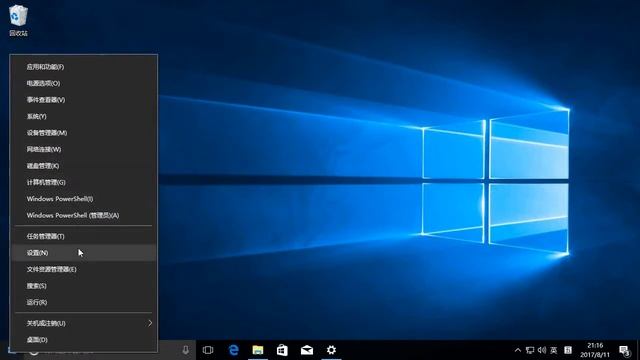
Task: Select 应用和功能(F) in the menu
Action: 83,67
